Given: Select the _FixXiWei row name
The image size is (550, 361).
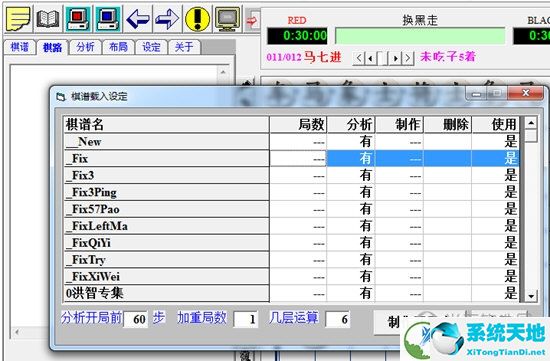Looking at the screenshot, I should tap(166, 276).
